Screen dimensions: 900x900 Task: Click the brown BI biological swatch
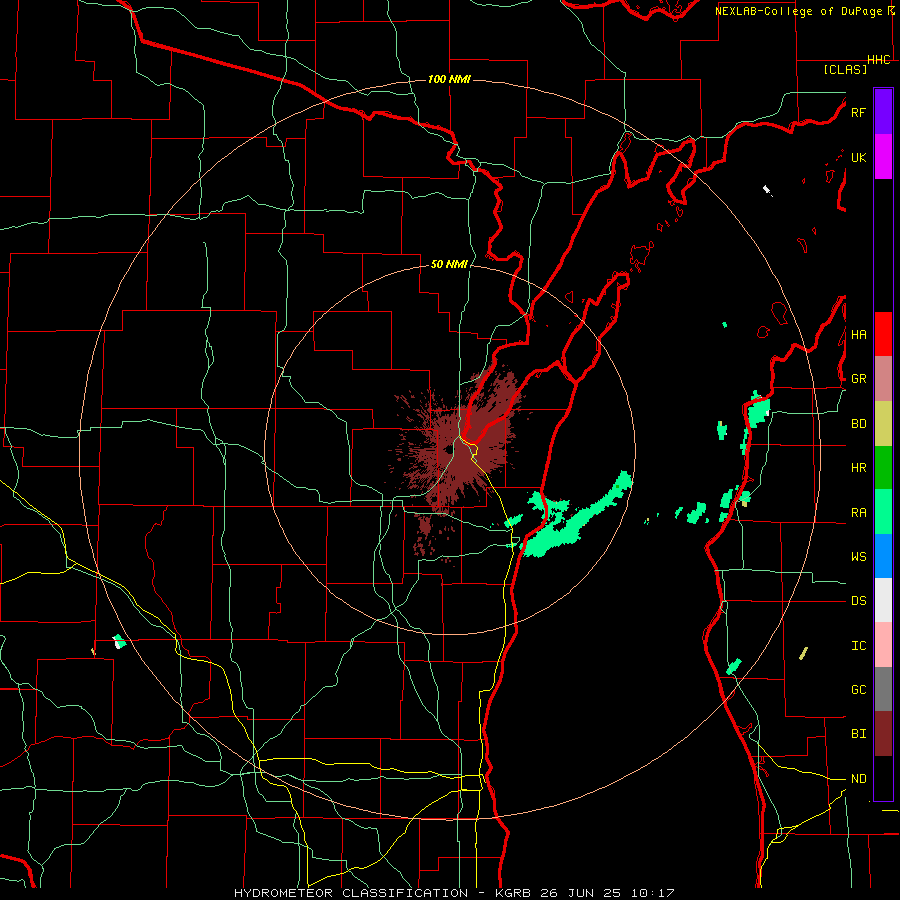883,734
